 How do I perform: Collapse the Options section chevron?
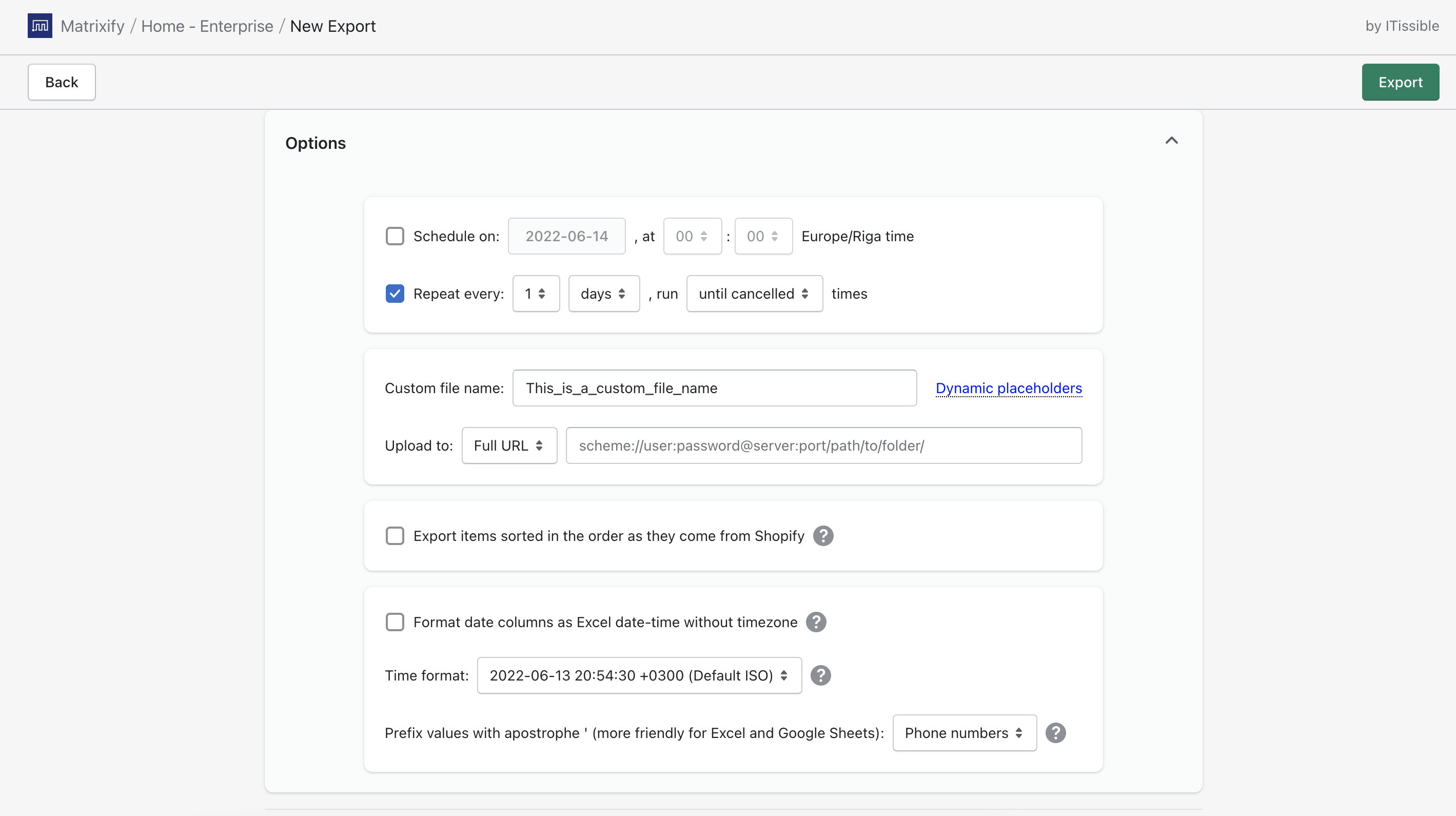coord(1171,141)
